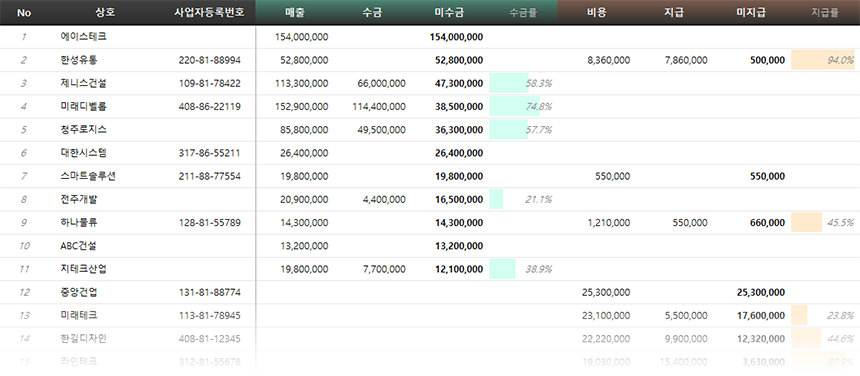Click the 지급 column header
This screenshot has width=860, height=376.
pyautogui.click(x=674, y=13)
